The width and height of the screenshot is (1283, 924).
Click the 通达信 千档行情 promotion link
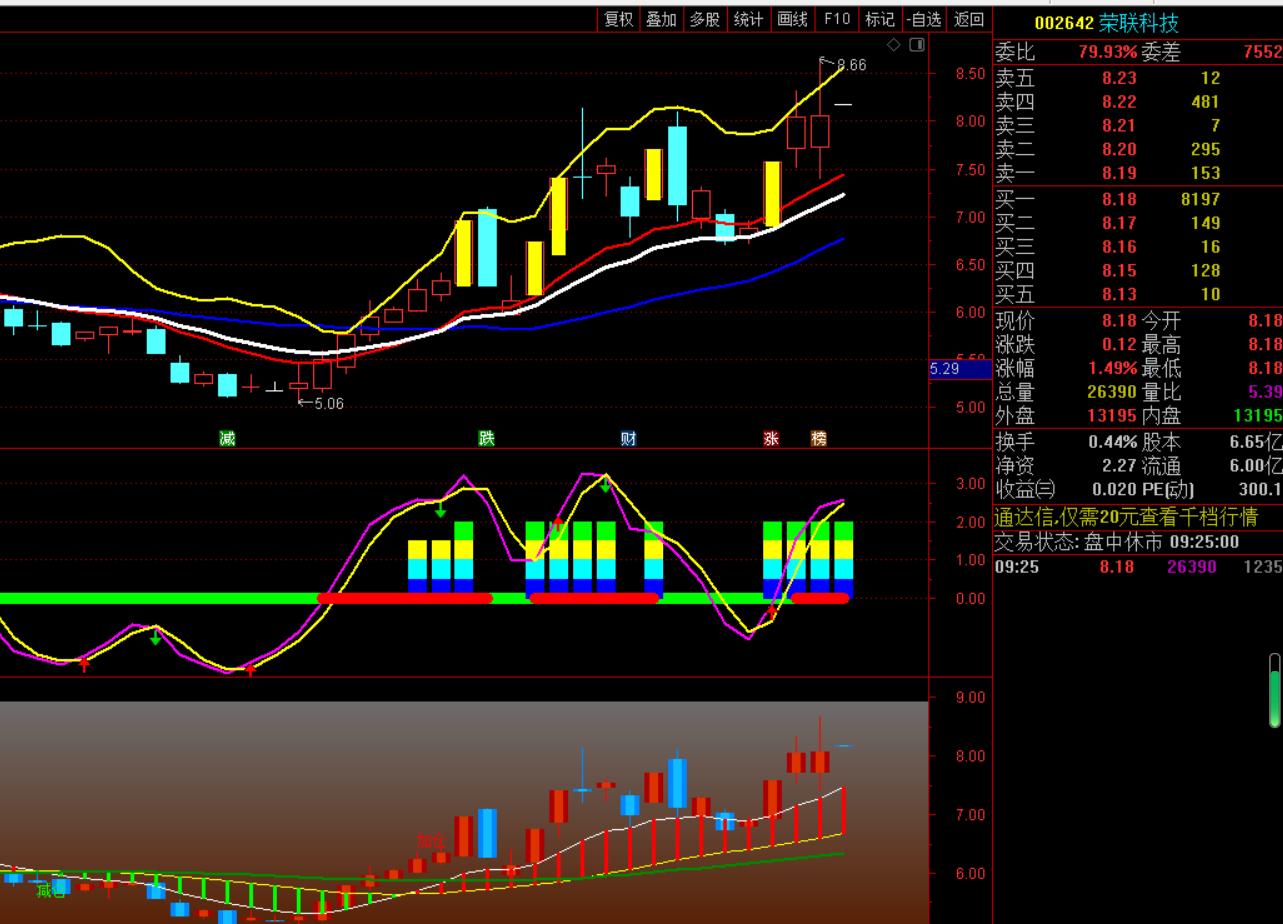pos(1125,517)
